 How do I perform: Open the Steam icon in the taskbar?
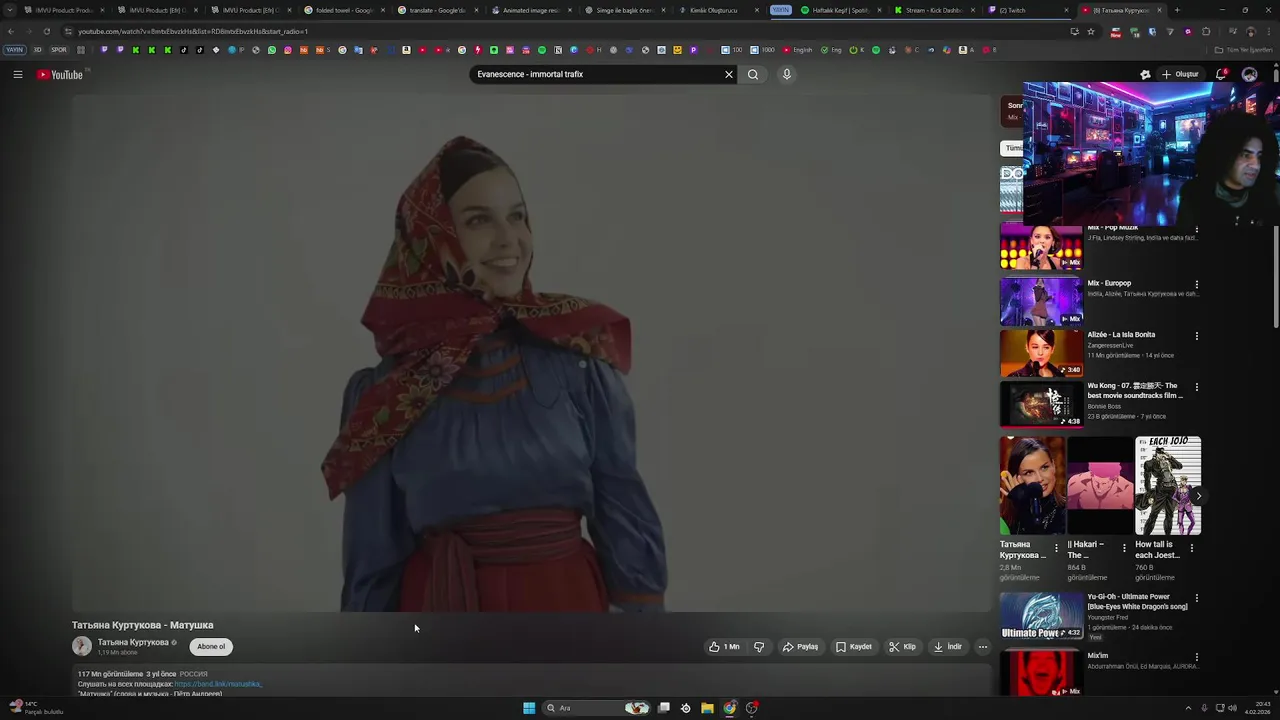(x=685, y=708)
